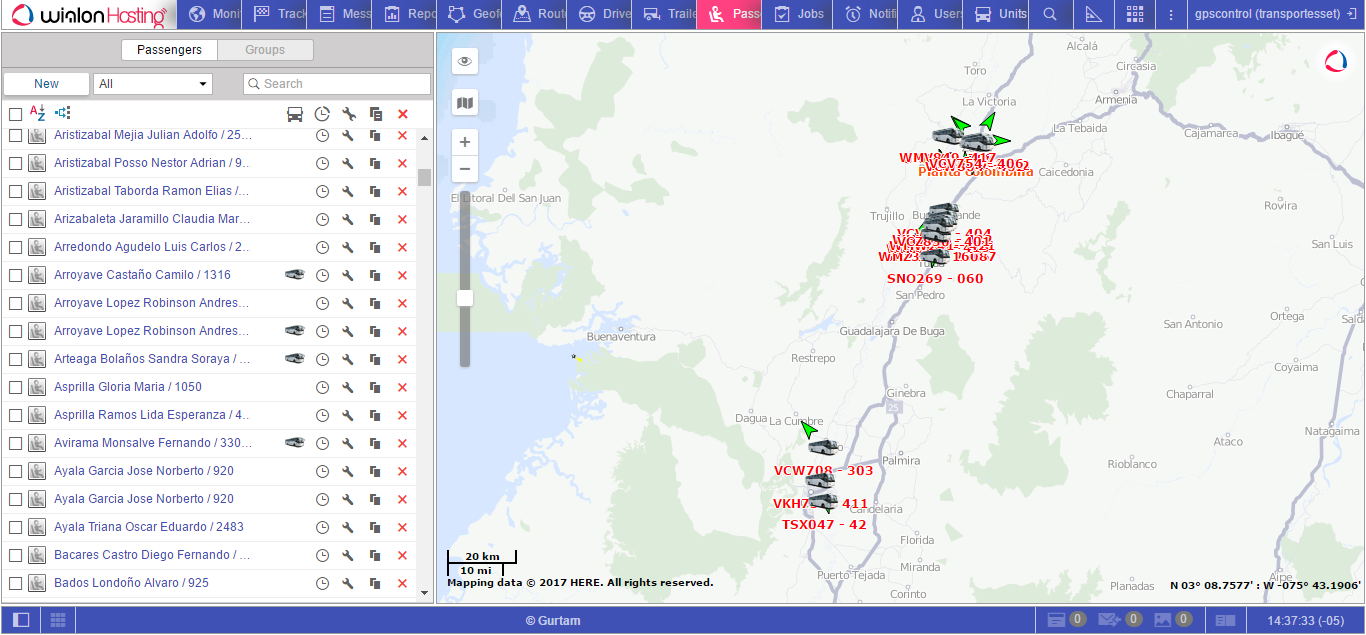This screenshot has height=635, width=1366.
Task: Open the map layers menu icon
Action: (465, 102)
